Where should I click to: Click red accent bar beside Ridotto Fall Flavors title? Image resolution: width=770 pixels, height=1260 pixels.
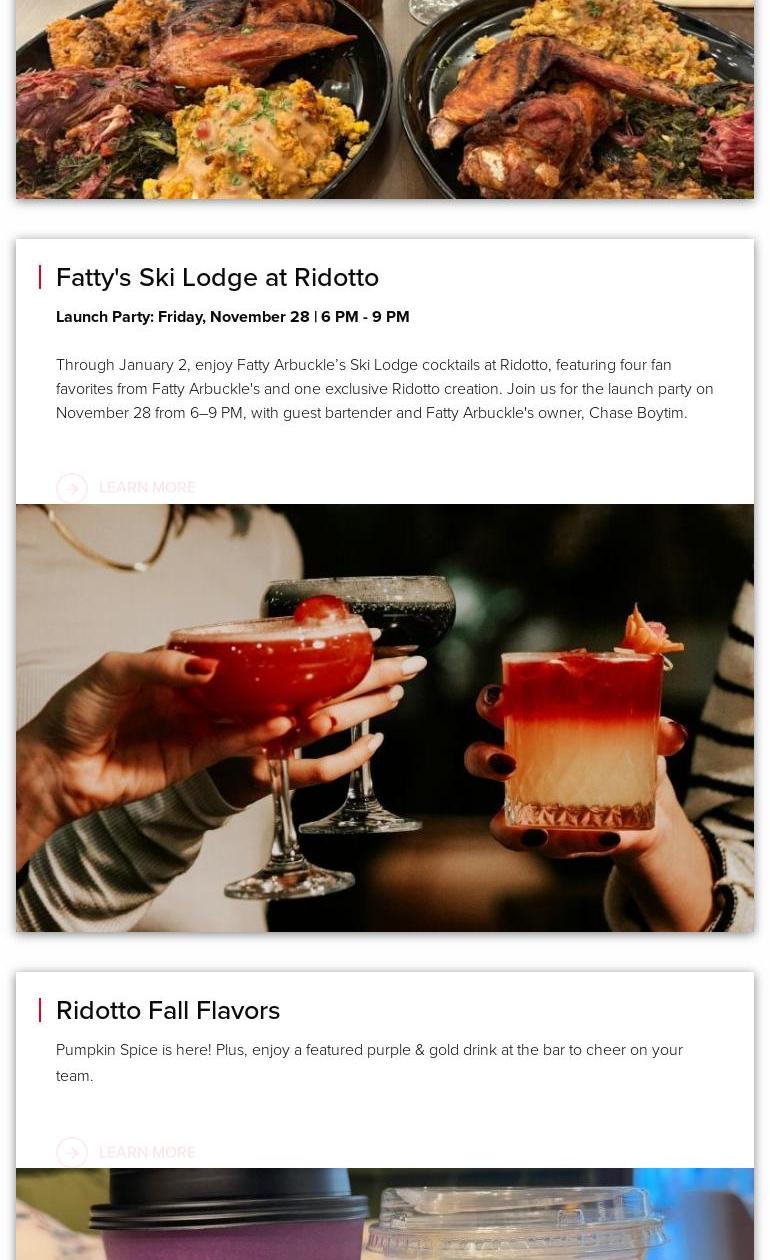[40, 1010]
